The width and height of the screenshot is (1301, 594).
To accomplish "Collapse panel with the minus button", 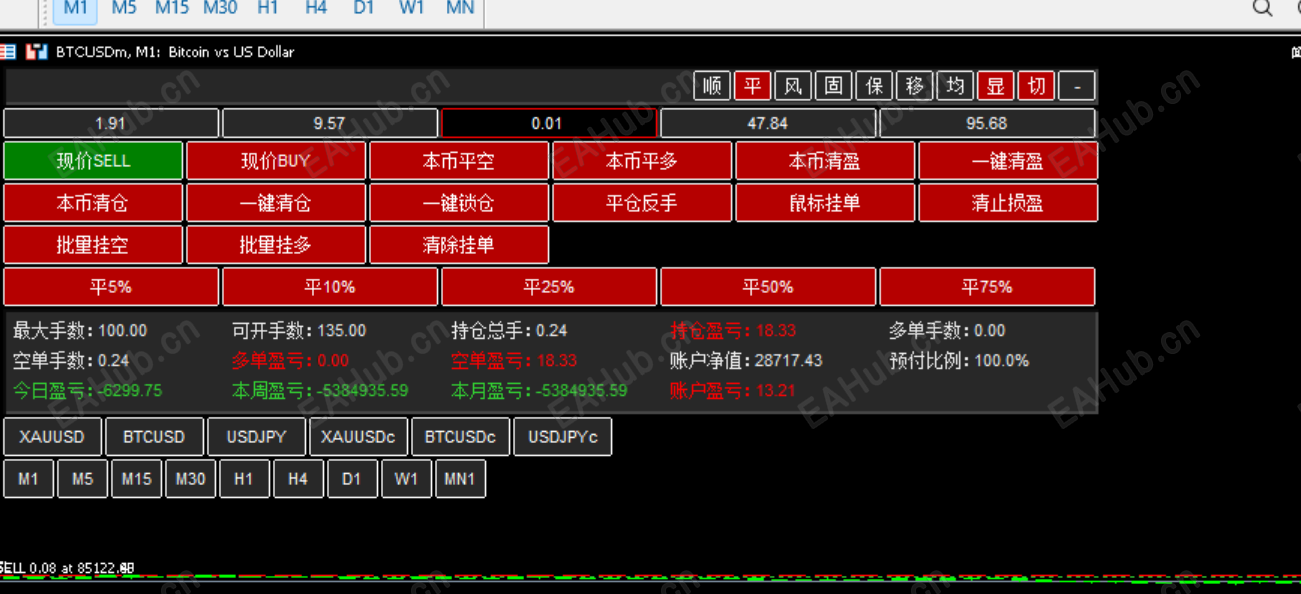I will (x=1077, y=86).
